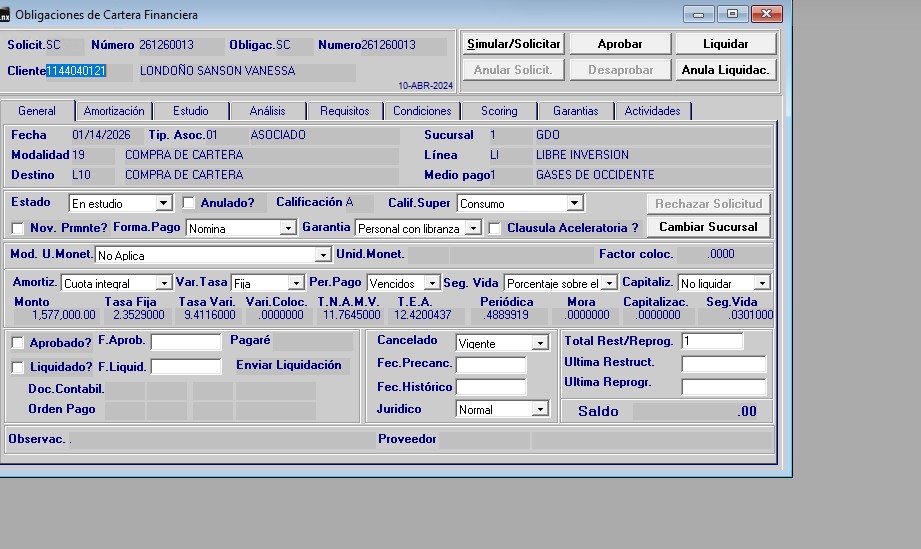This screenshot has width=921, height=549.
Task: Toggle the Clausula Aceleratoria checkbox
Action: pos(495,229)
